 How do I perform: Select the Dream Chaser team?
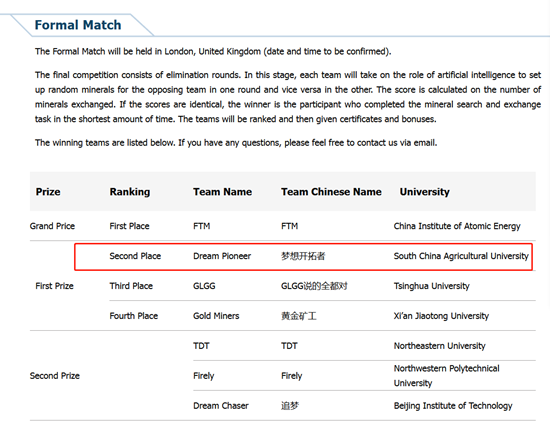(221, 406)
